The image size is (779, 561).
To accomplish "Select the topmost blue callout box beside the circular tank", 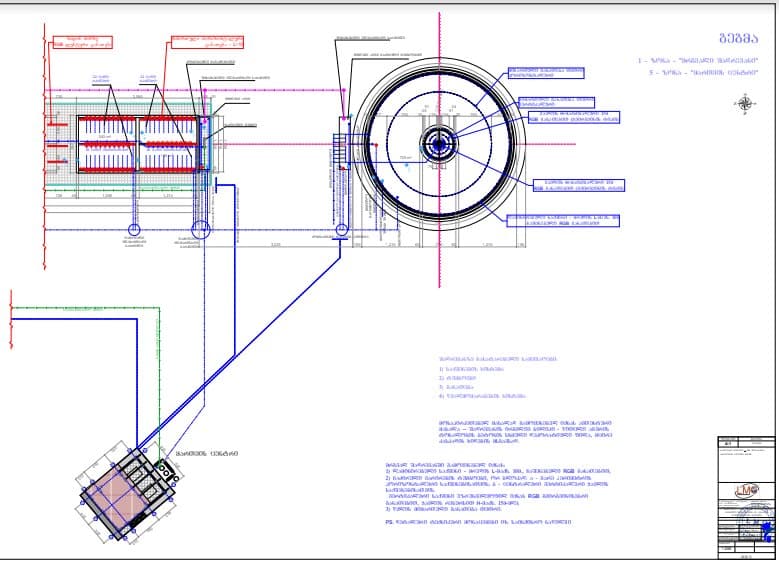I will click(548, 72).
